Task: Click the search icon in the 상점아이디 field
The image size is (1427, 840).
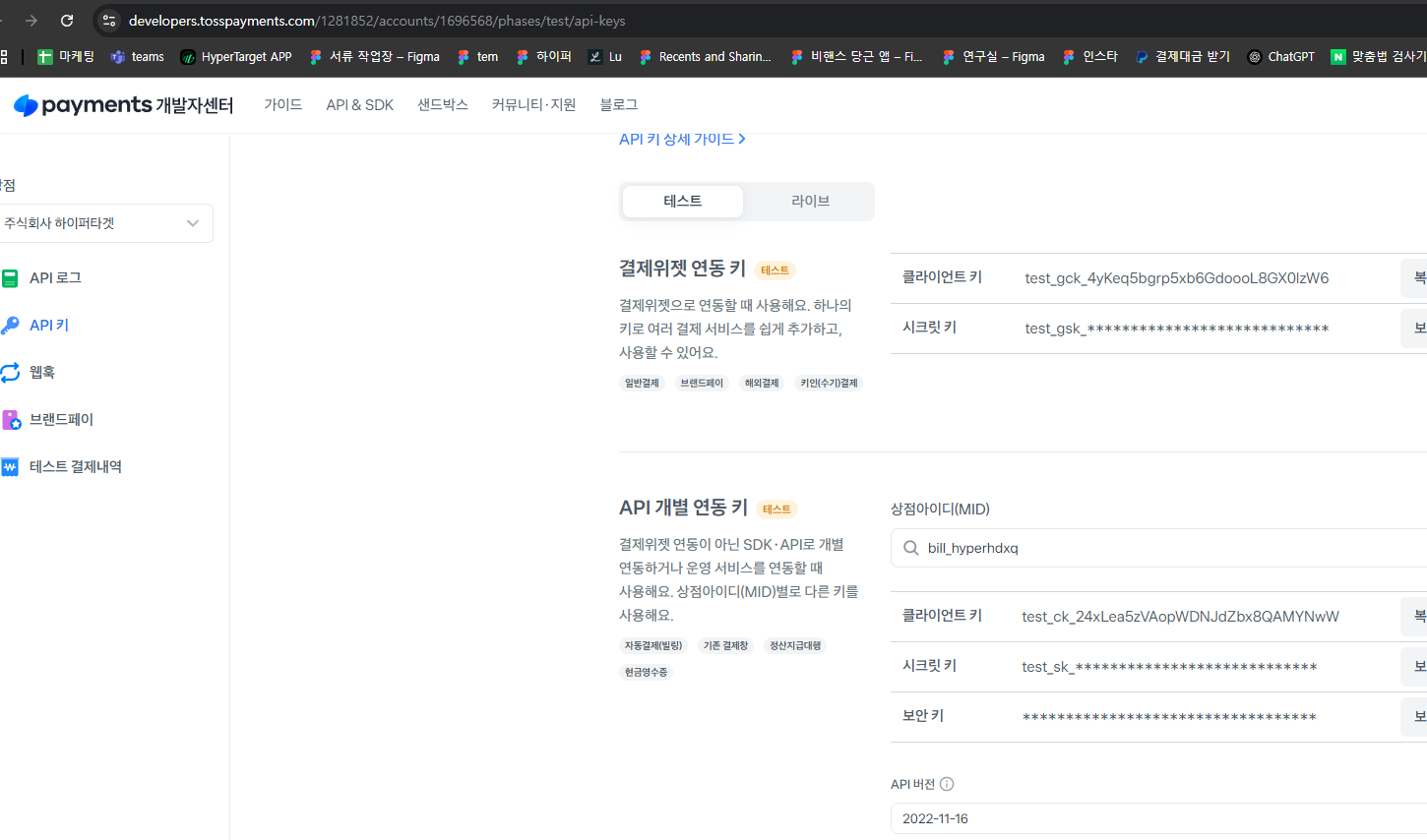Action: (x=911, y=548)
